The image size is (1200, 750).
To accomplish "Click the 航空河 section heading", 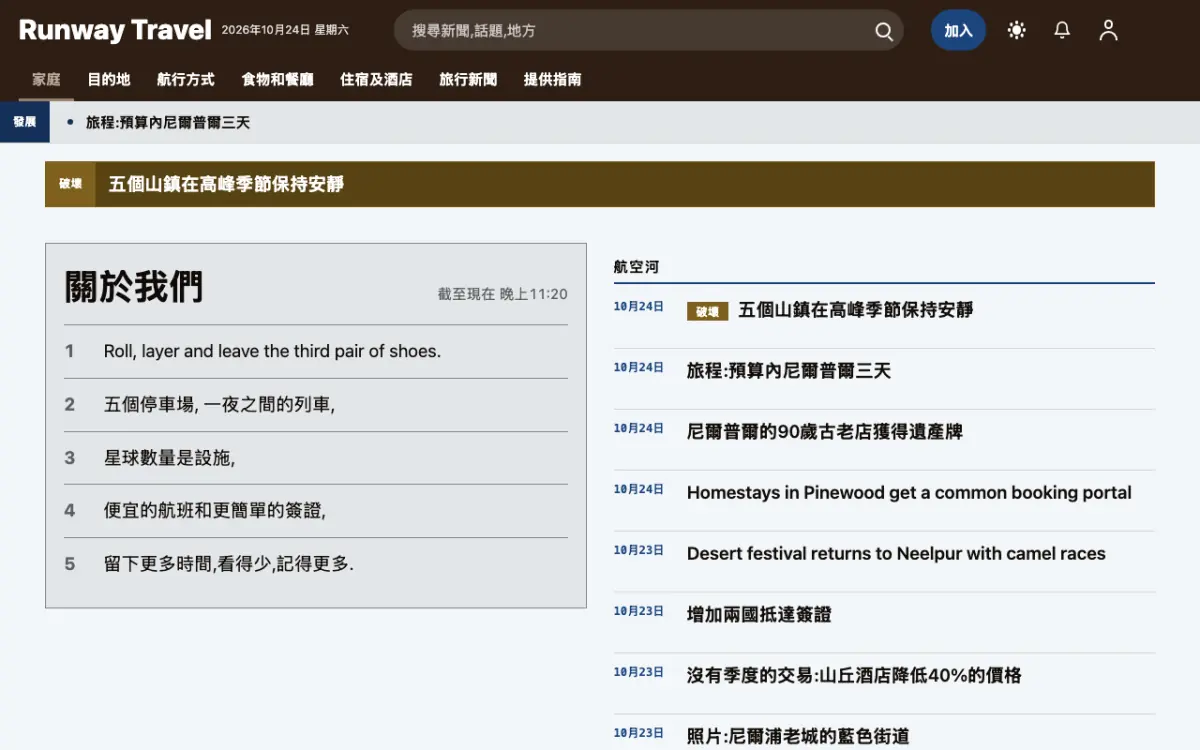I will pos(636,267).
